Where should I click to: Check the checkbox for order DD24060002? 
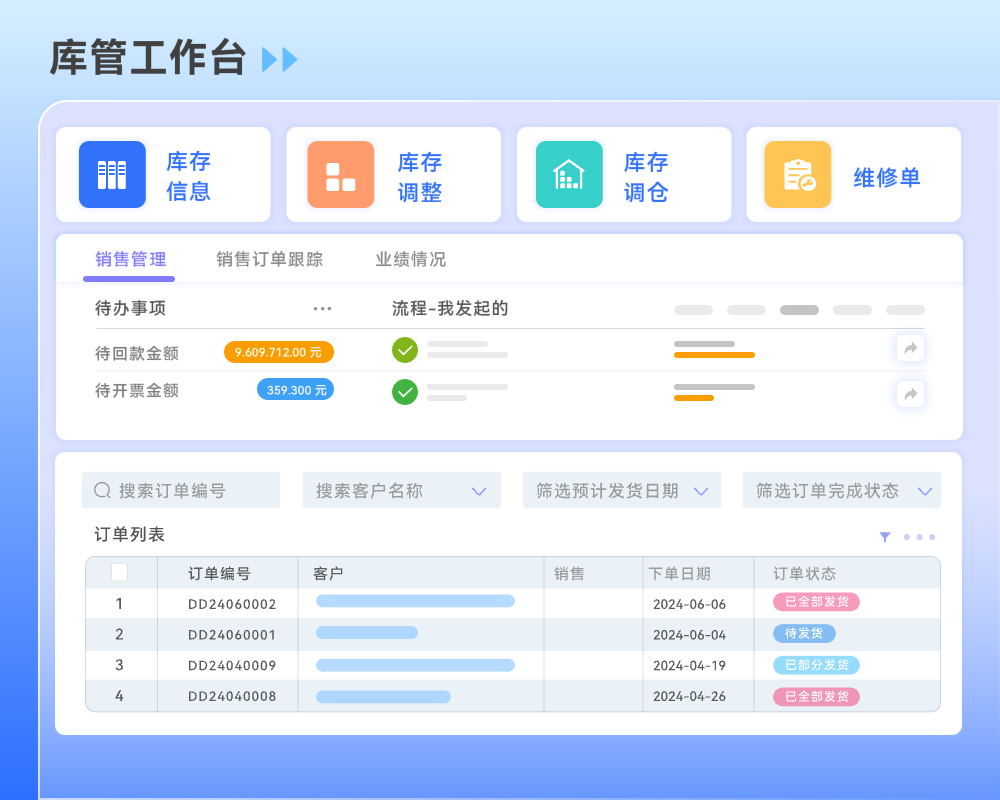[120, 603]
